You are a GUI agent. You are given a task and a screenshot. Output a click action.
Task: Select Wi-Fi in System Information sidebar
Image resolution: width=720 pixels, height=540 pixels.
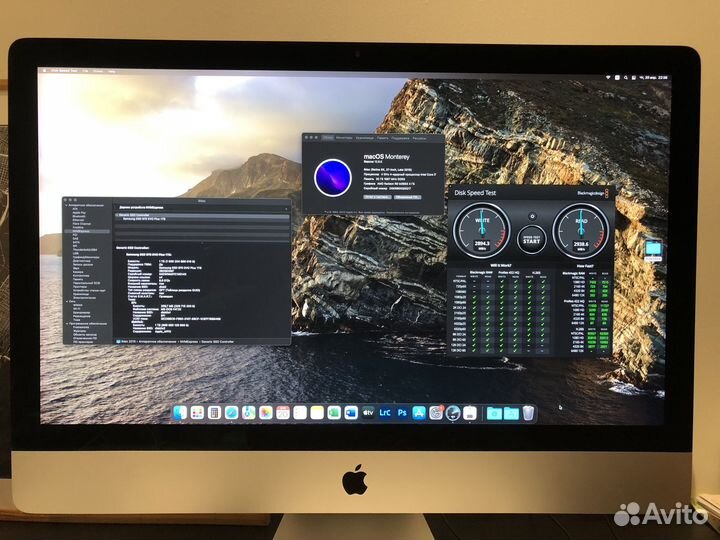point(76,309)
